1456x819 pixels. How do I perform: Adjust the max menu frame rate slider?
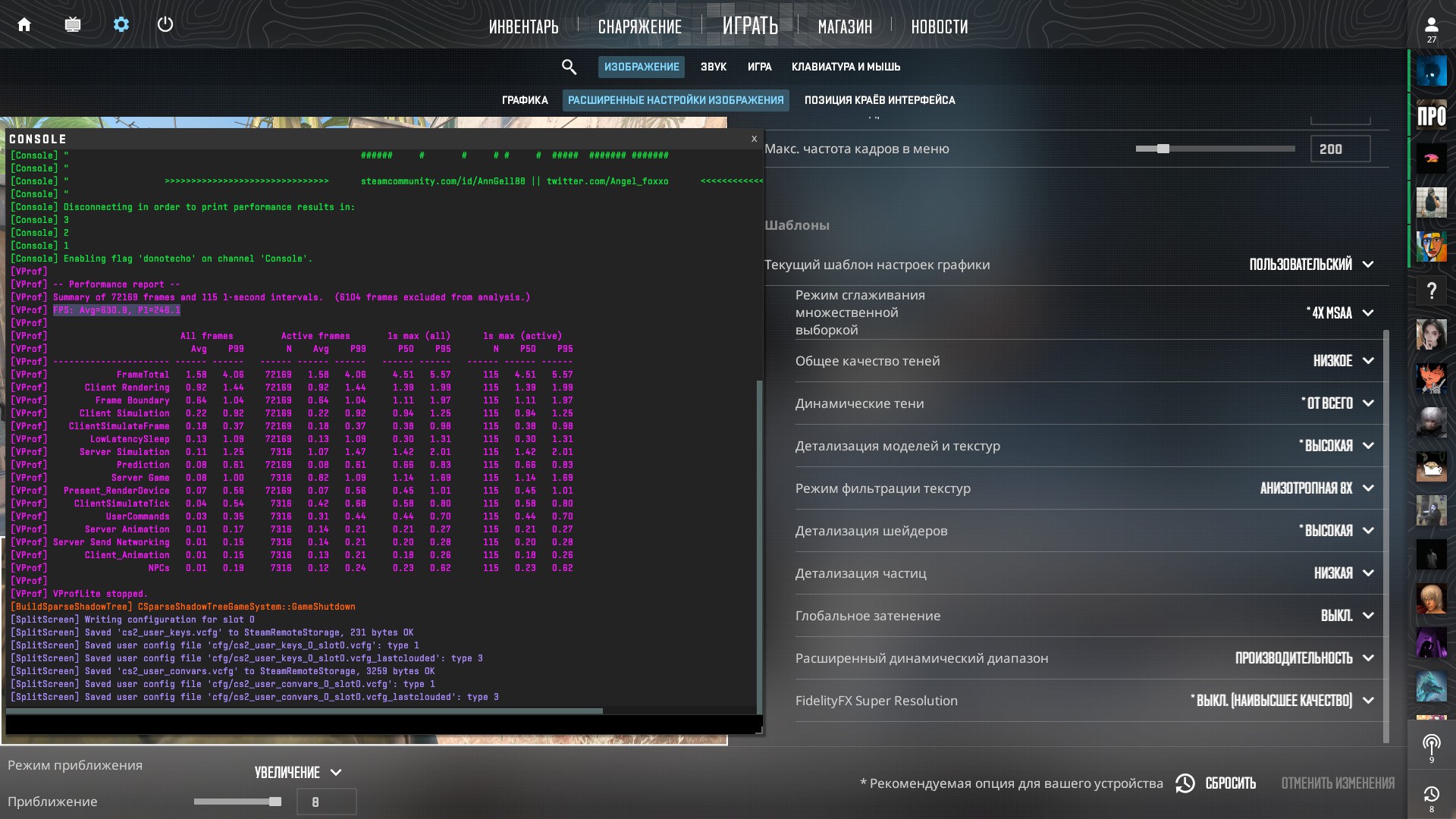(1163, 149)
